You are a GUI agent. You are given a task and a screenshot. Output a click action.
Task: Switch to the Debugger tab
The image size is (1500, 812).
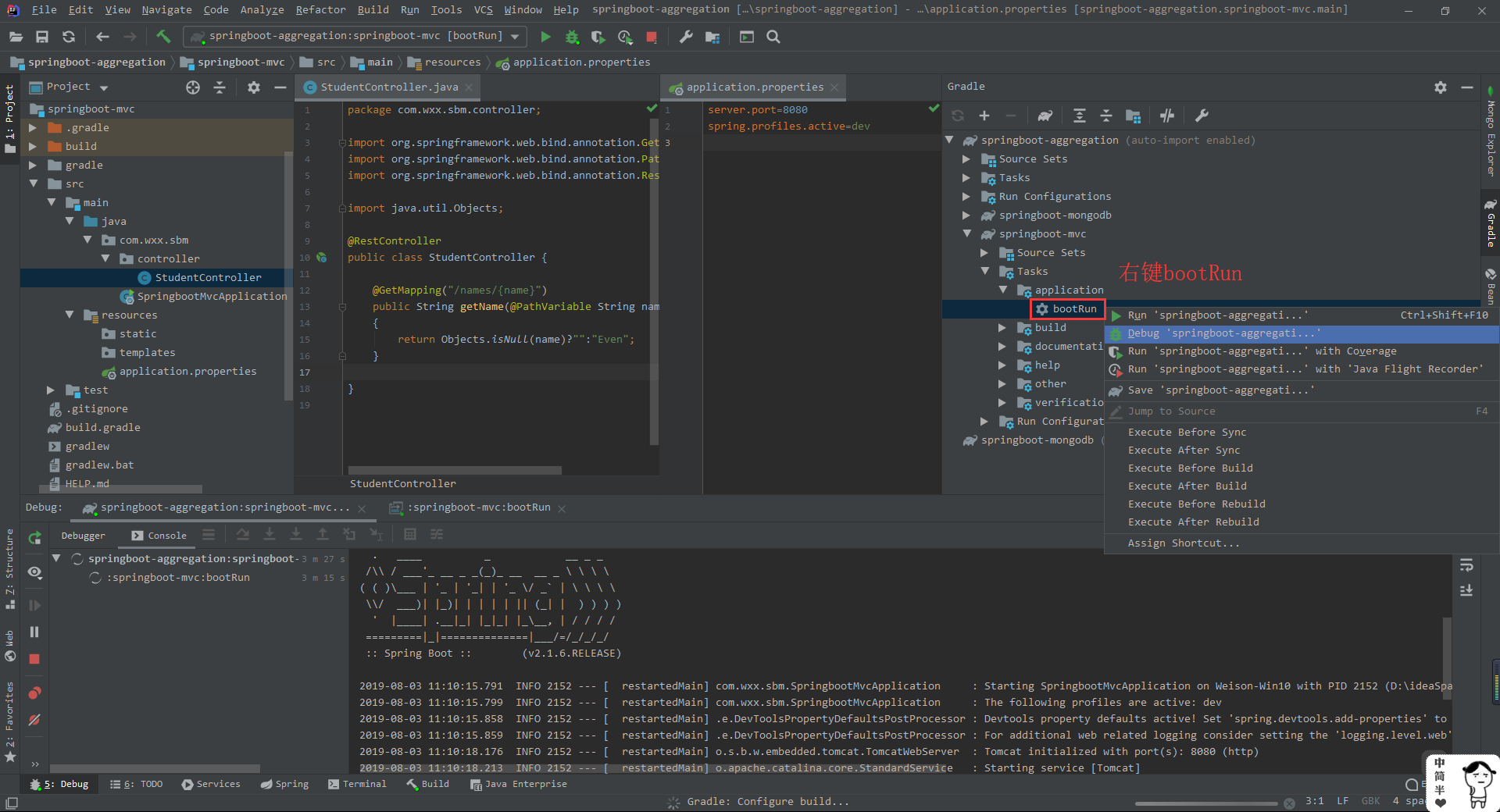pyautogui.click(x=84, y=536)
